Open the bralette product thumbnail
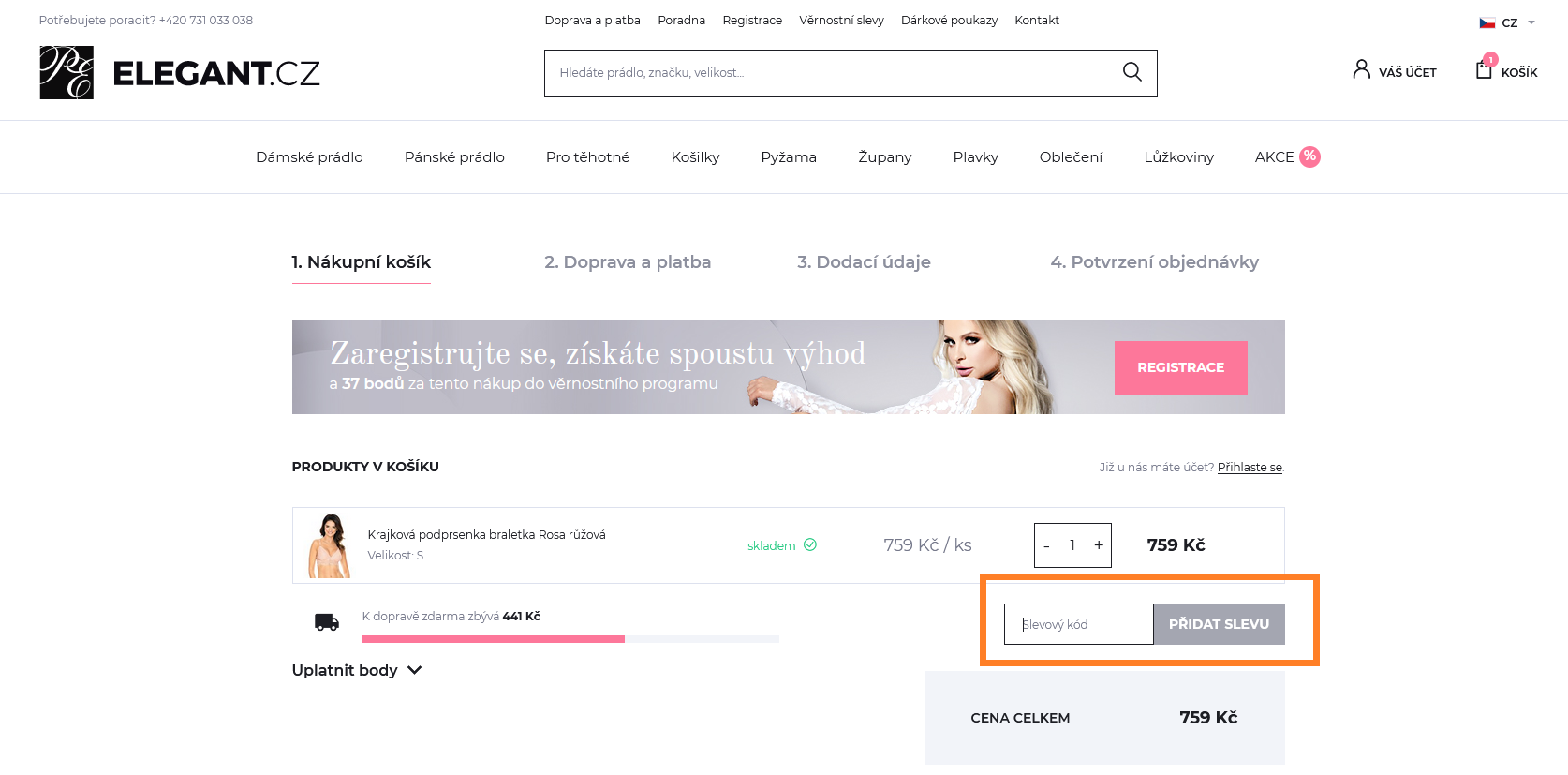1568x775 pixels. click(329, 545)
